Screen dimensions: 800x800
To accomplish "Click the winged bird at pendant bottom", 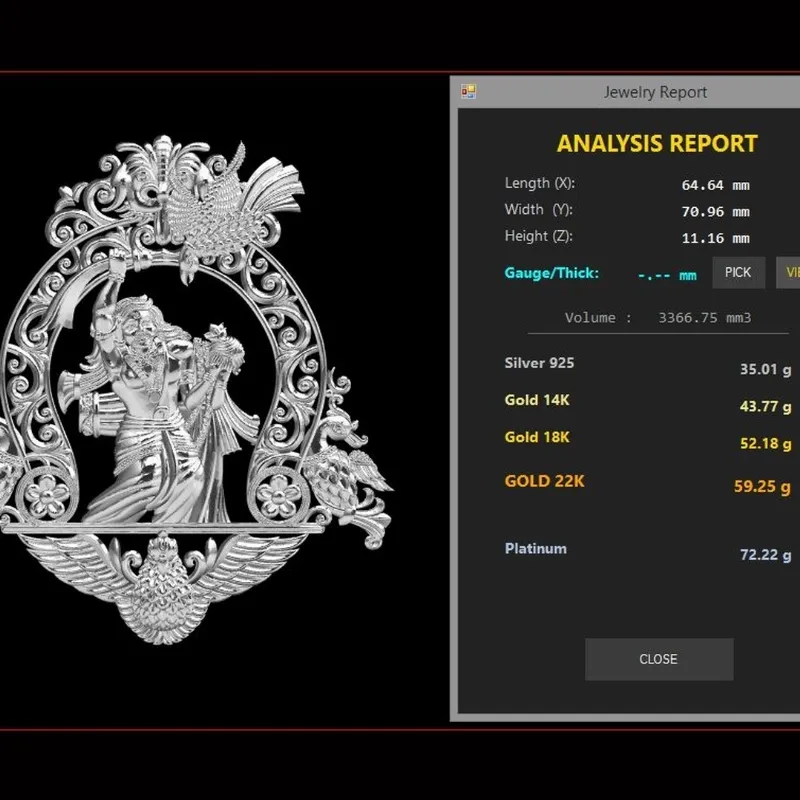I will point(162,587).
